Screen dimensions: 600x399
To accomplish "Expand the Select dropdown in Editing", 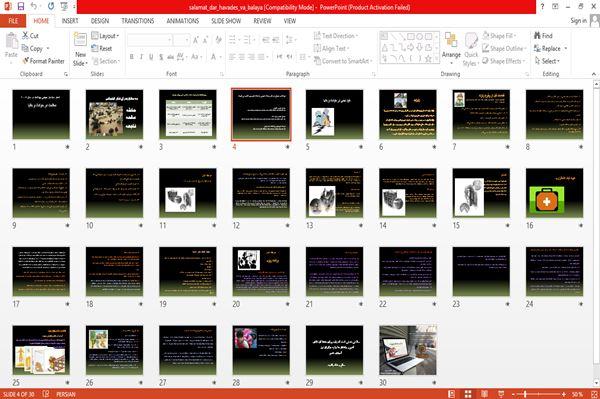I will [x=547, y=61].
